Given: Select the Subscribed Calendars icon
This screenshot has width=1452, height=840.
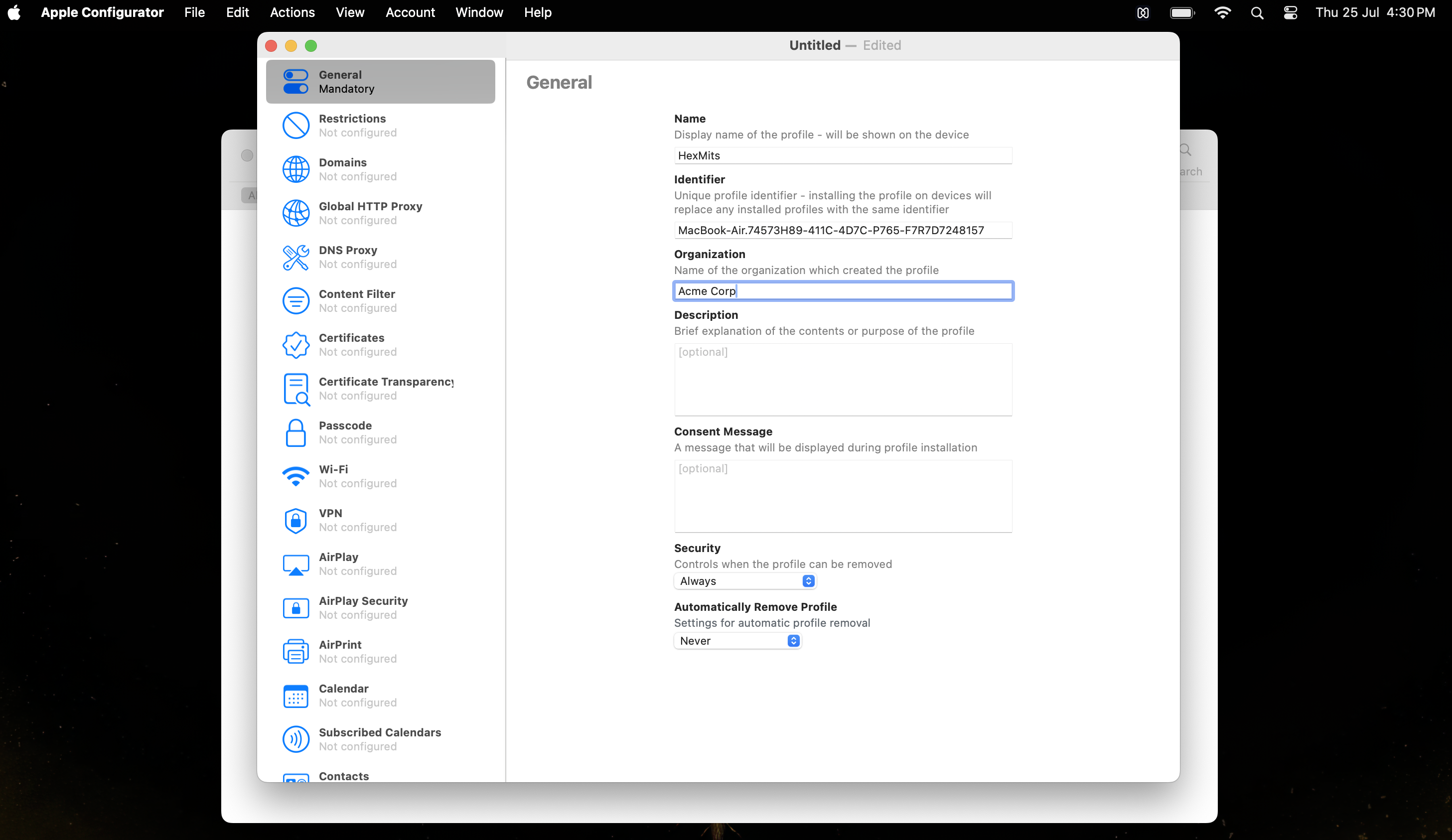Looking at the screenshot, I should [295, 739].
